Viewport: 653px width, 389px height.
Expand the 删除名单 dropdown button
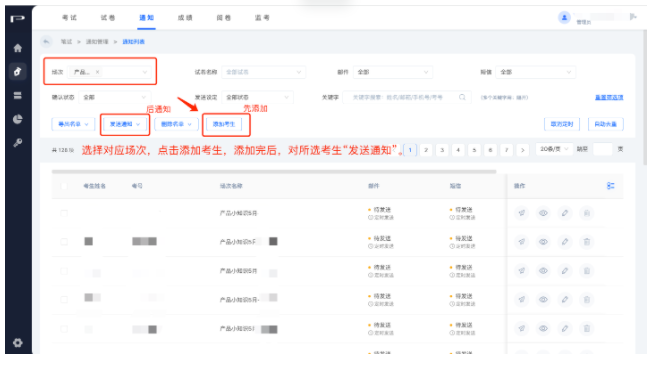[176, 124]
